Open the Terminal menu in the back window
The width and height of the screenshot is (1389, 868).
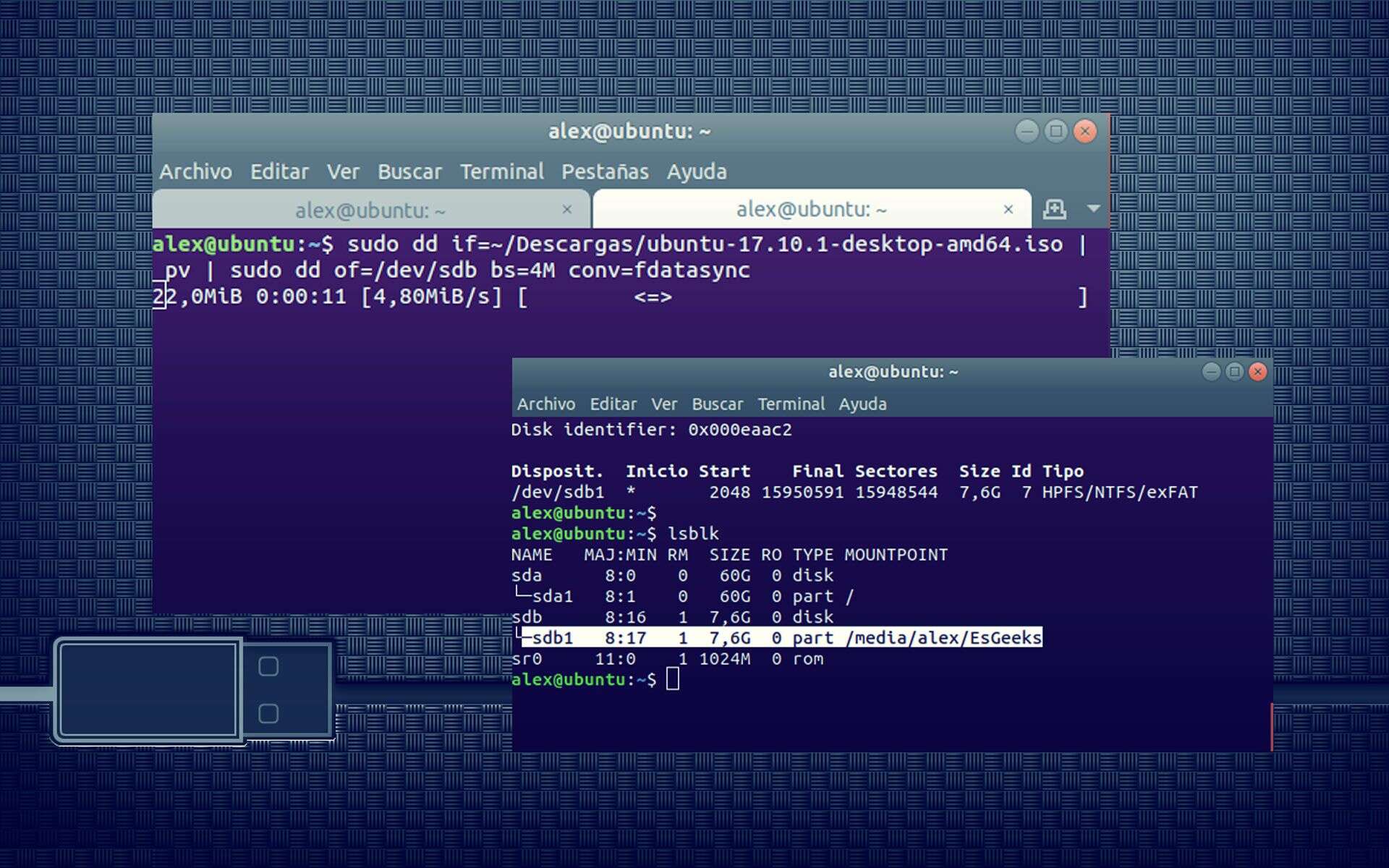[503, 171]
